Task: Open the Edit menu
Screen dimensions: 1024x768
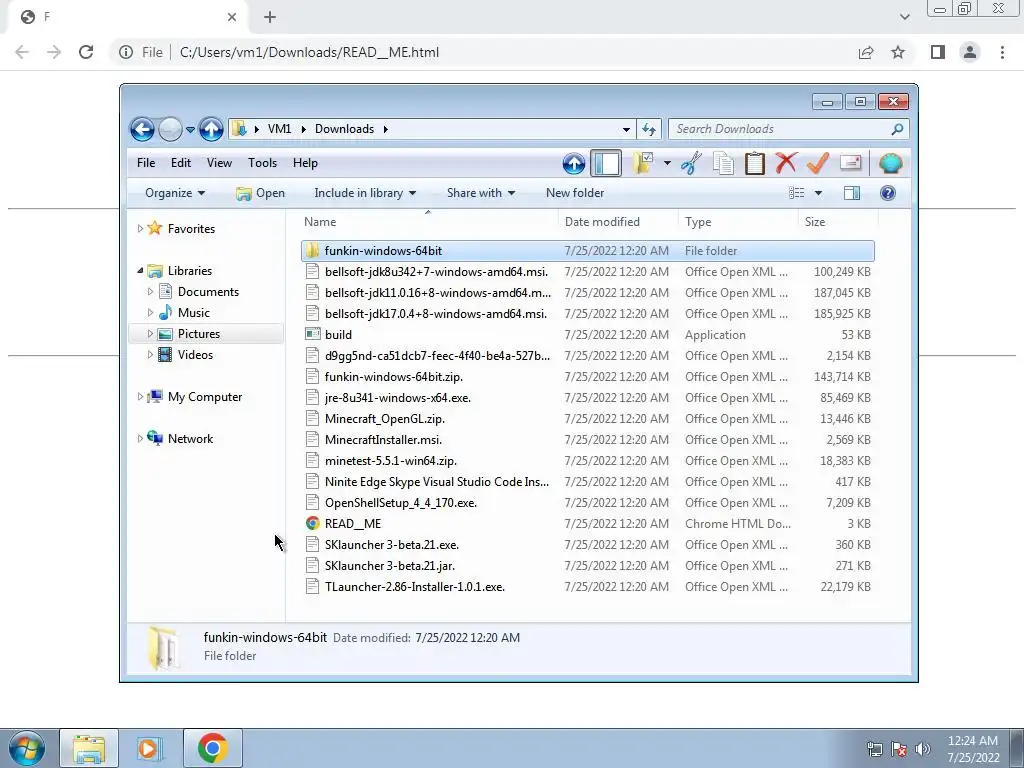Action: point(181,163)
